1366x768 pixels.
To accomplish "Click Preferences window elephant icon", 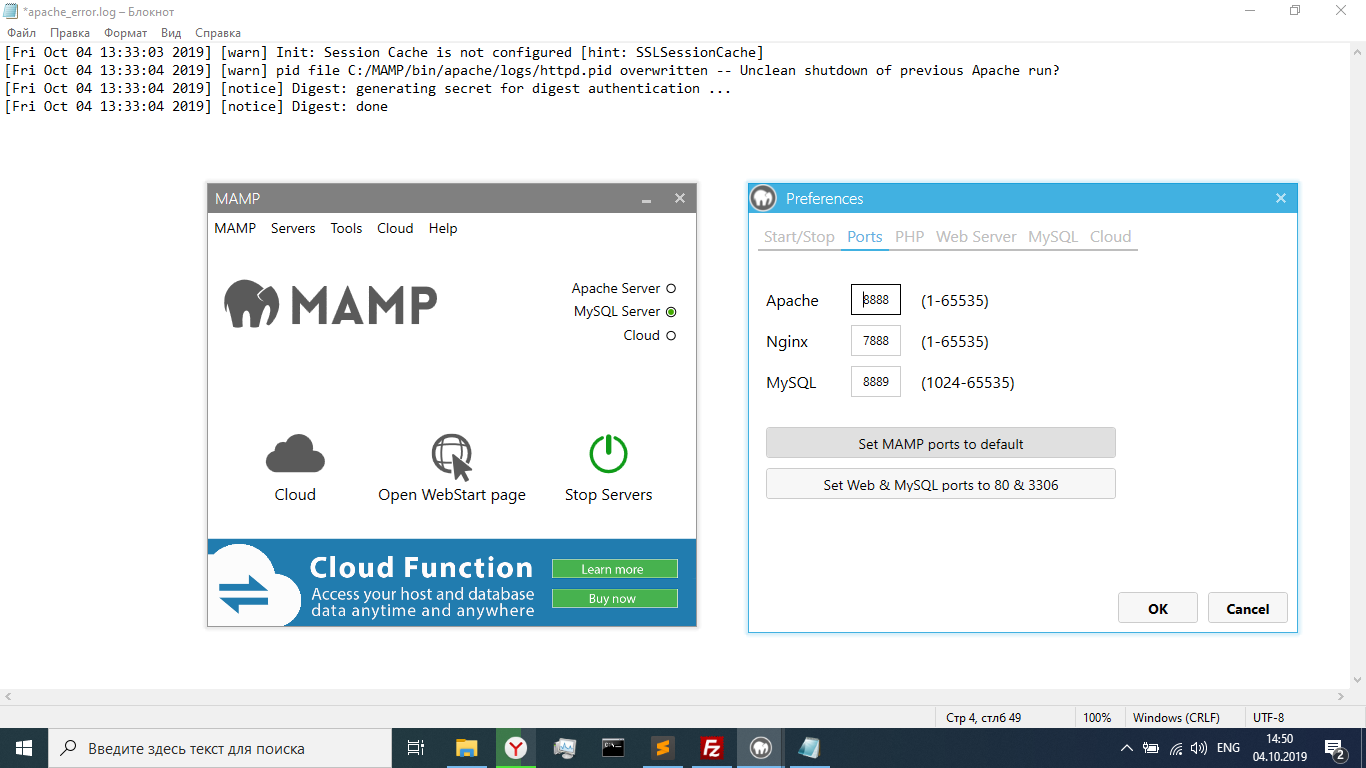I will 764,198.
